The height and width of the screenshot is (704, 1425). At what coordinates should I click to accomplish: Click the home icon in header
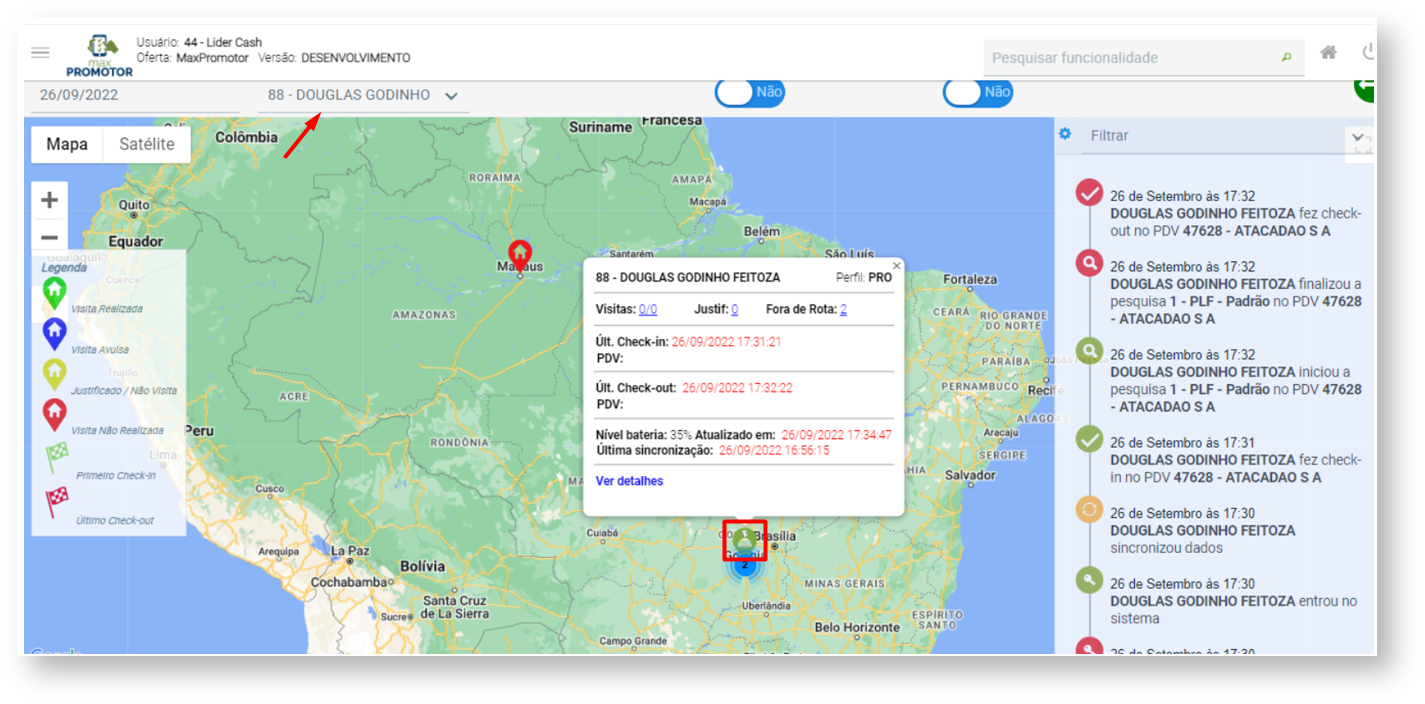click(x=1328, y=53)
